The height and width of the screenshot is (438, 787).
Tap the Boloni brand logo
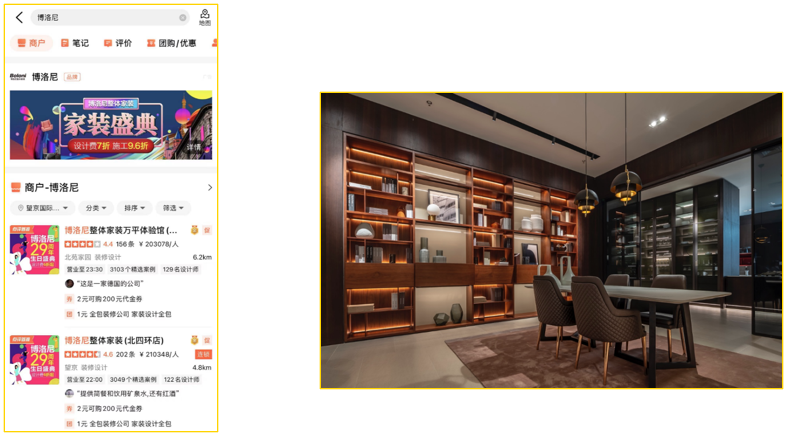(18, 77)
